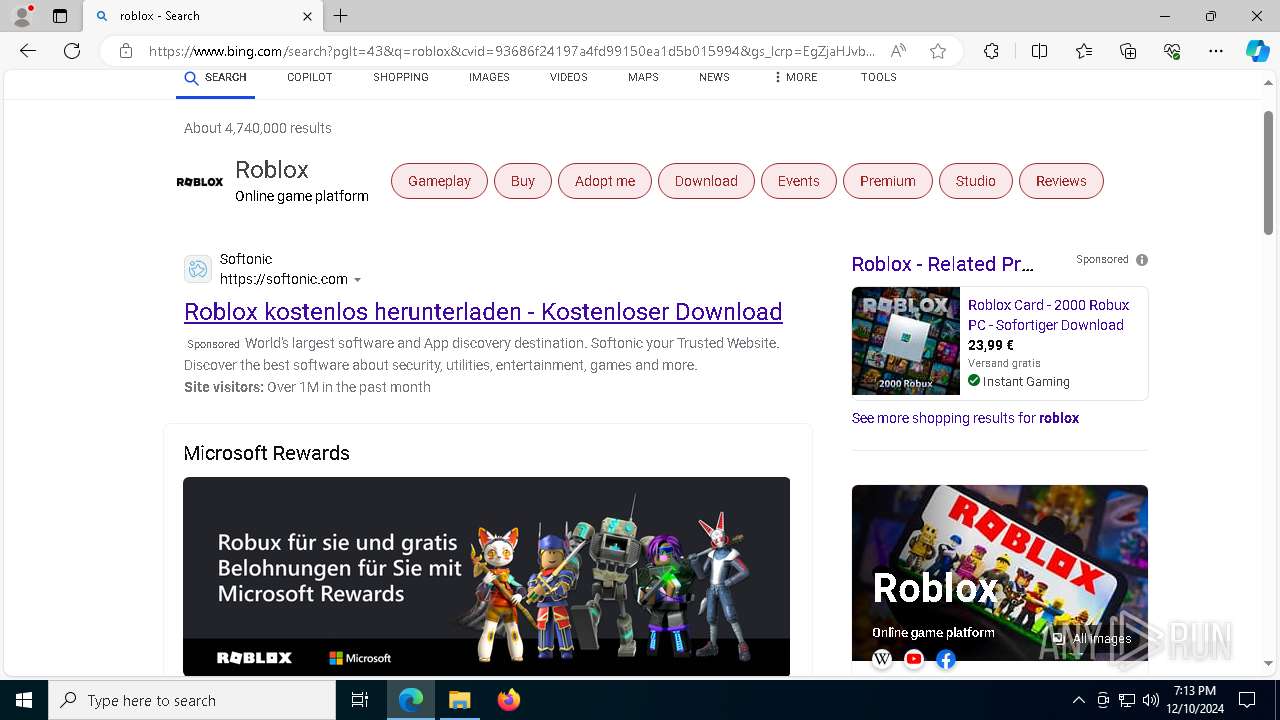Open the Microsoft Rewards Robux banner

pos(486,576)
